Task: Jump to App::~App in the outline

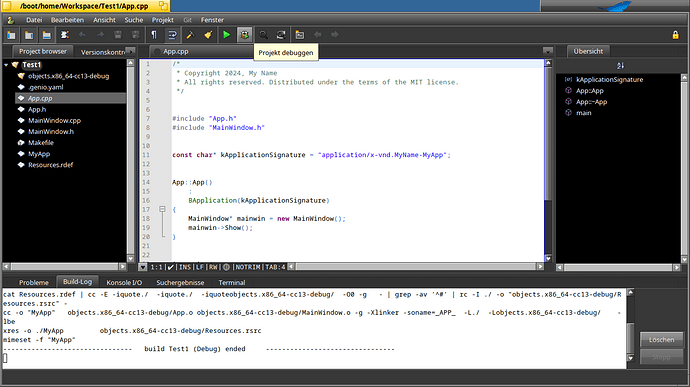Action: [591, 102]
